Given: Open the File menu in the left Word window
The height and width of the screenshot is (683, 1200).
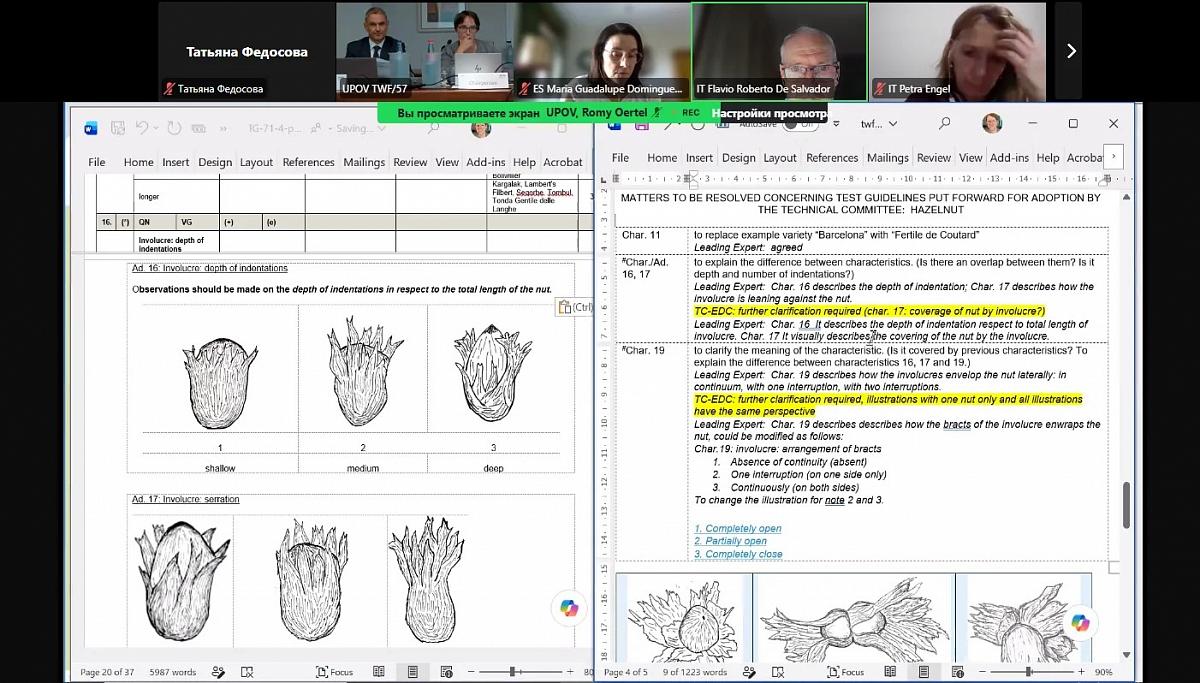Looking at the screenshot, I should (97, 162).
